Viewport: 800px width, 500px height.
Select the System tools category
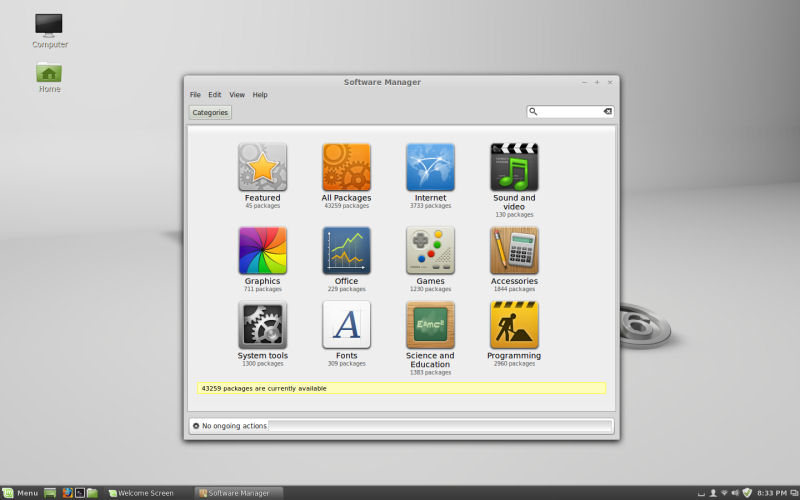pos(262,325)
